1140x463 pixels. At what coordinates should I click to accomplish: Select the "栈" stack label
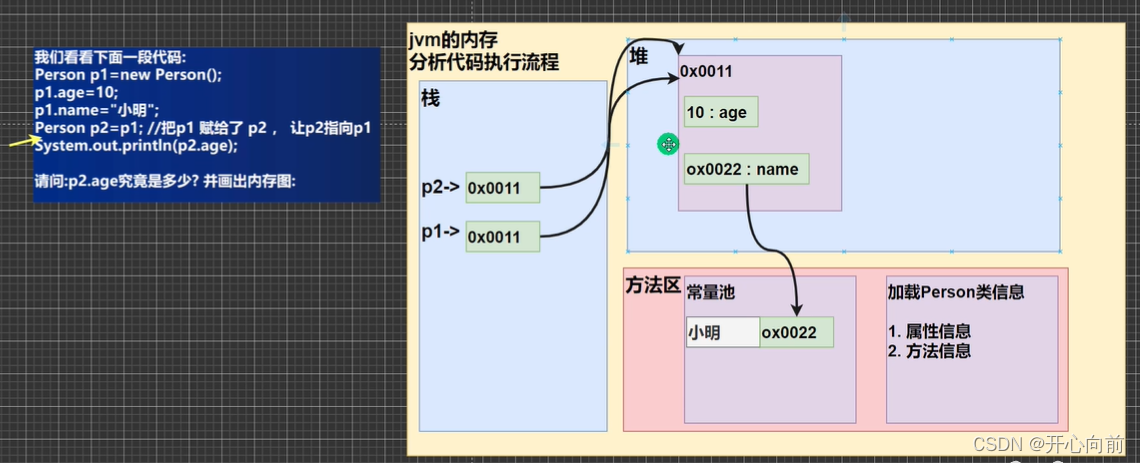coord(430,98)
